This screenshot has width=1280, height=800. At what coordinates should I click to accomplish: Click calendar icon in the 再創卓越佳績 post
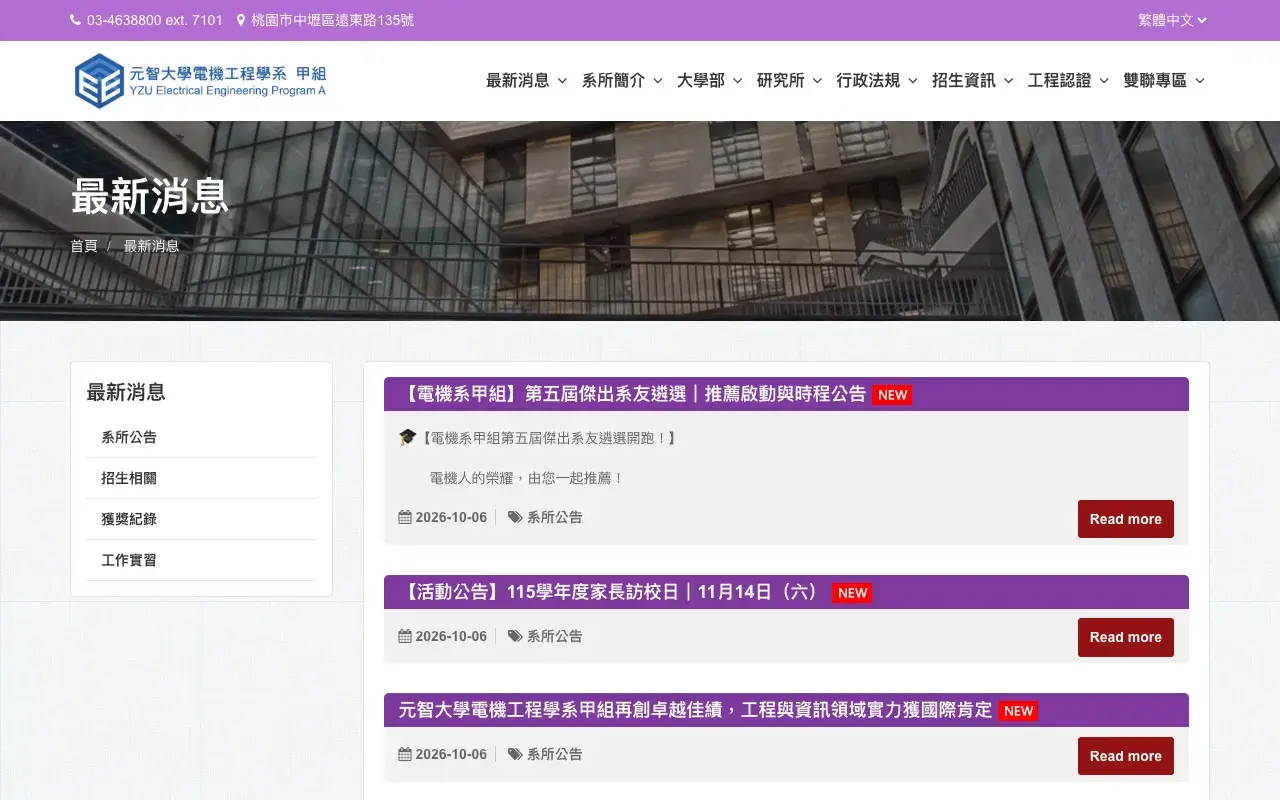[405, 754]
